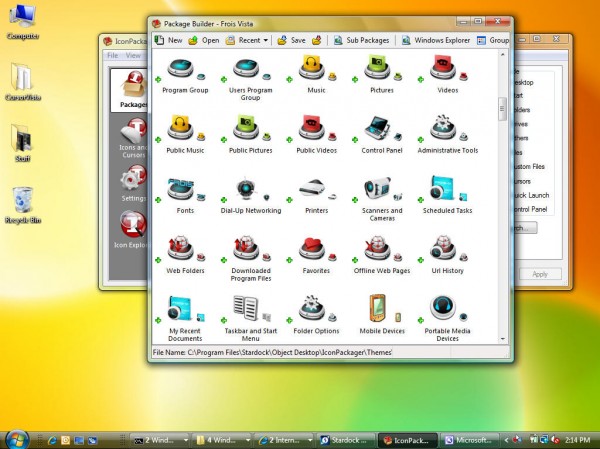Open the File menu in IconPackager
This screenshot has height=449, width=600.
coord(113,56)
